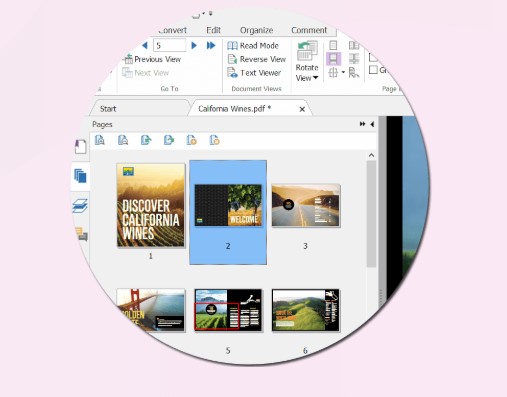Screen dimensions: 507x397
Task: Open the Layers panel in sidebar
Action: (80, 206)
